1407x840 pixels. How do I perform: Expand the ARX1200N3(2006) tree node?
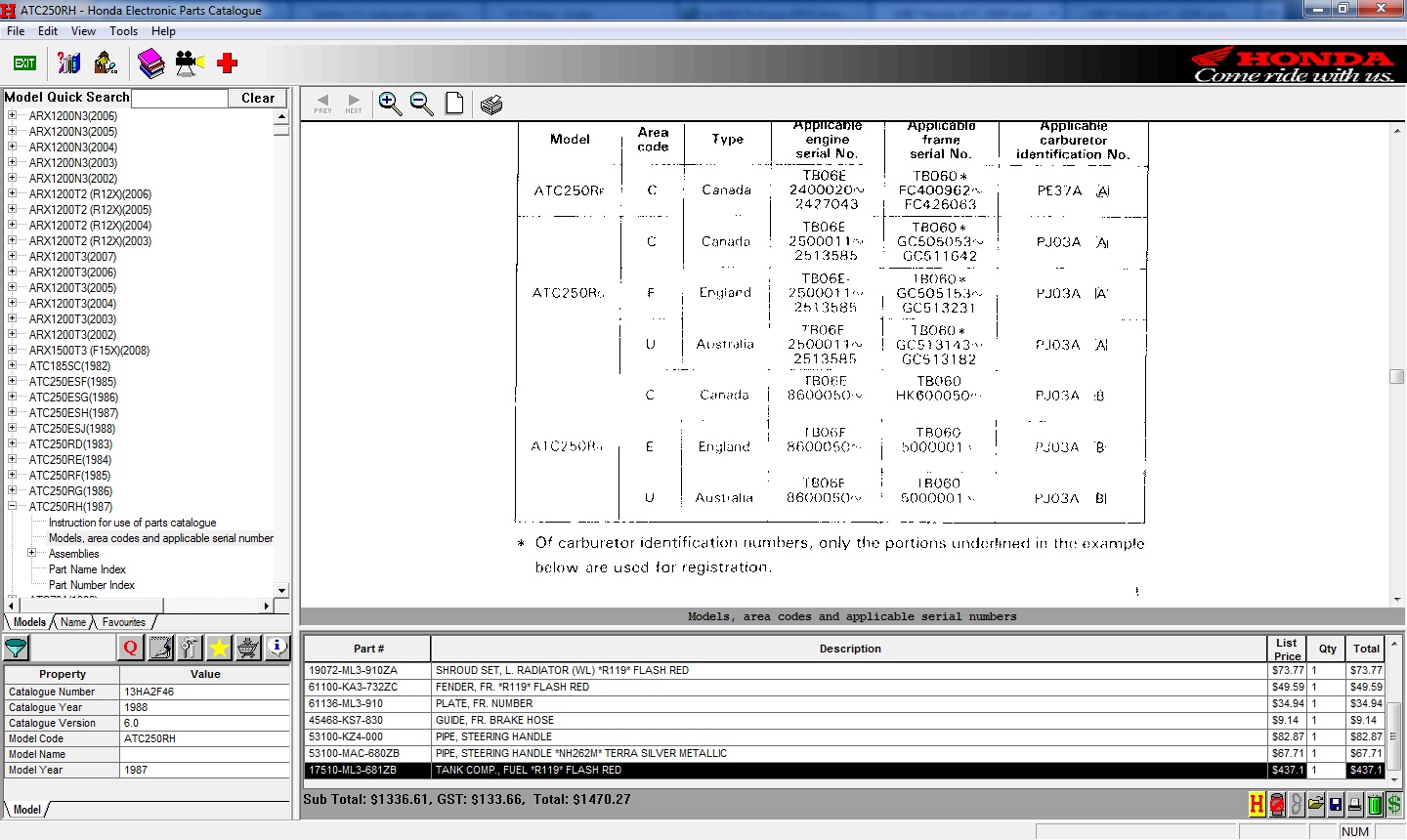pos(13,115)
